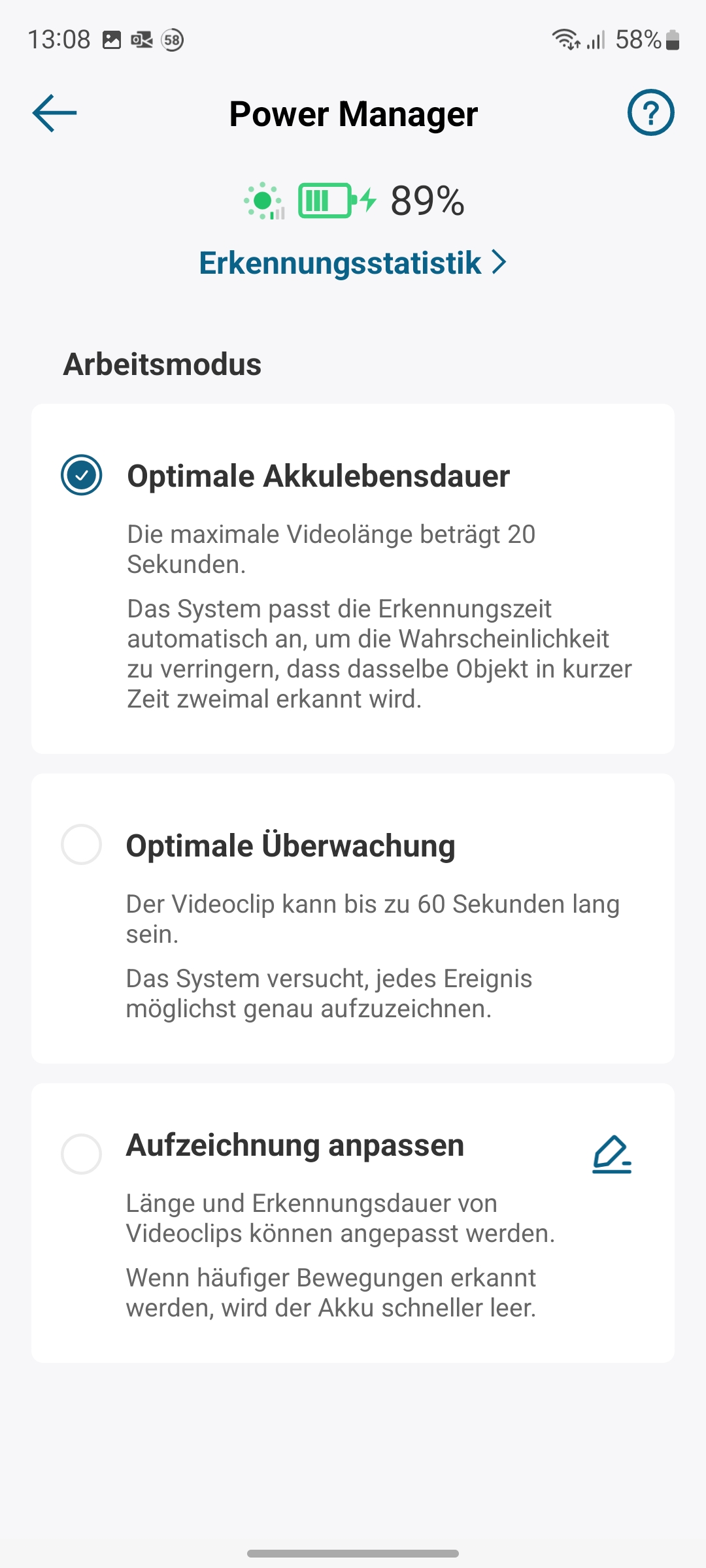706x1568 pixels.
Task: Tap the Power Manager title
Action: pos(353,114)
